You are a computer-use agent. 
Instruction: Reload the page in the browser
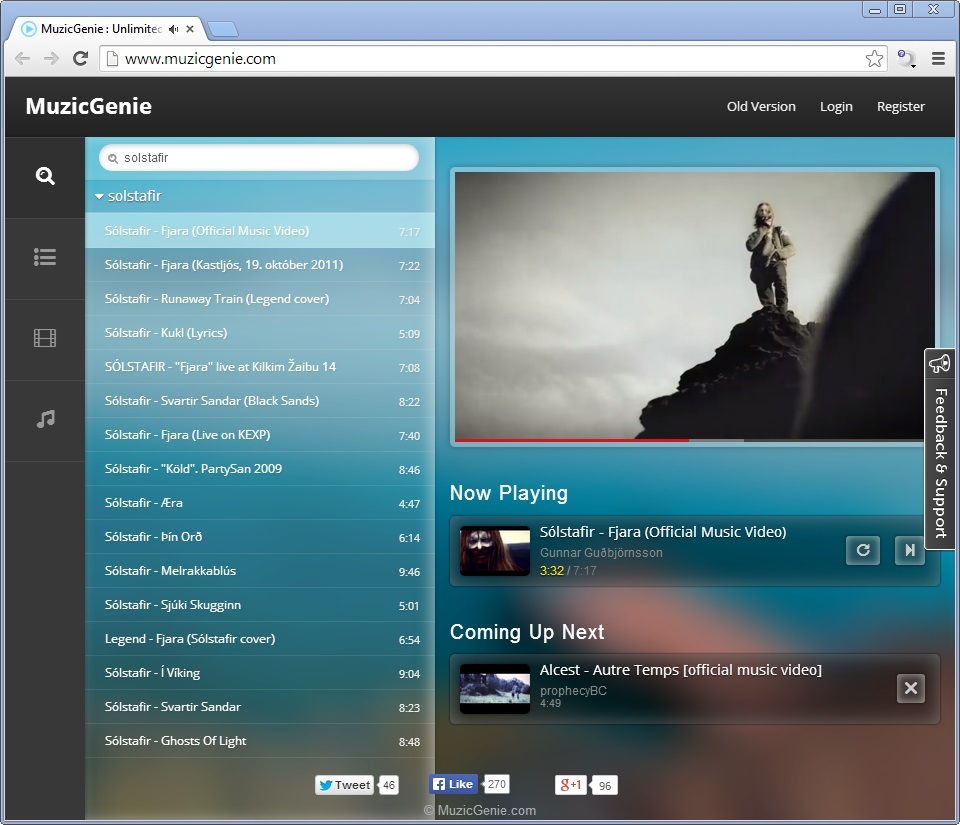click(81, 59)
